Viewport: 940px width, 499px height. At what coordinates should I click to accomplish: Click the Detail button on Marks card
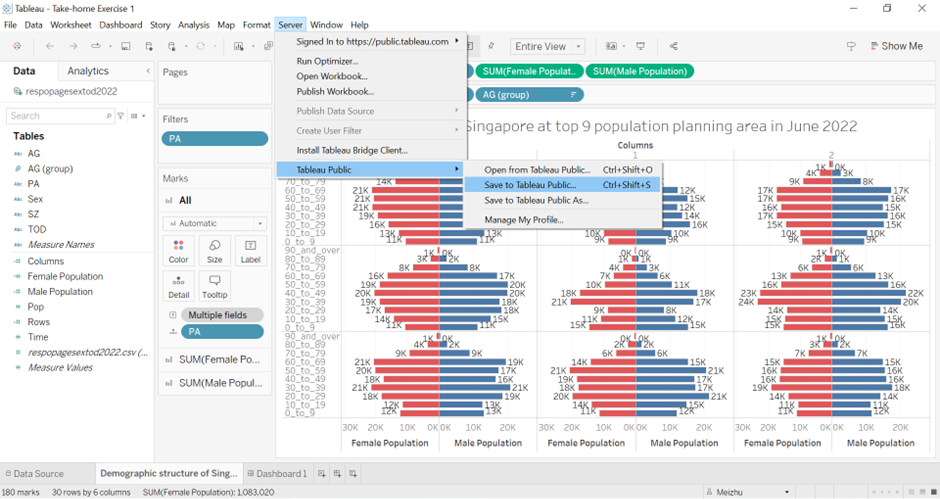coord(178,286)
